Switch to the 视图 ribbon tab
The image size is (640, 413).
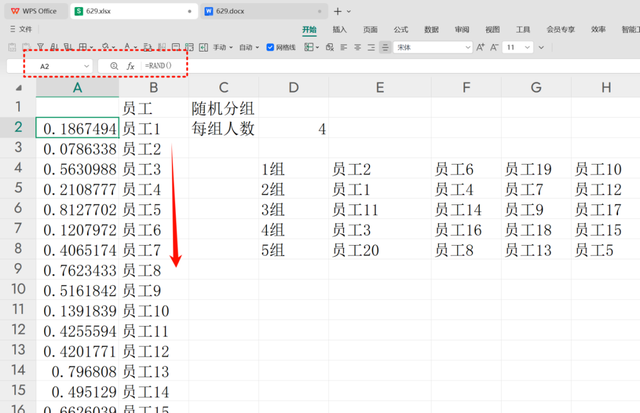[x=492, y=29]
